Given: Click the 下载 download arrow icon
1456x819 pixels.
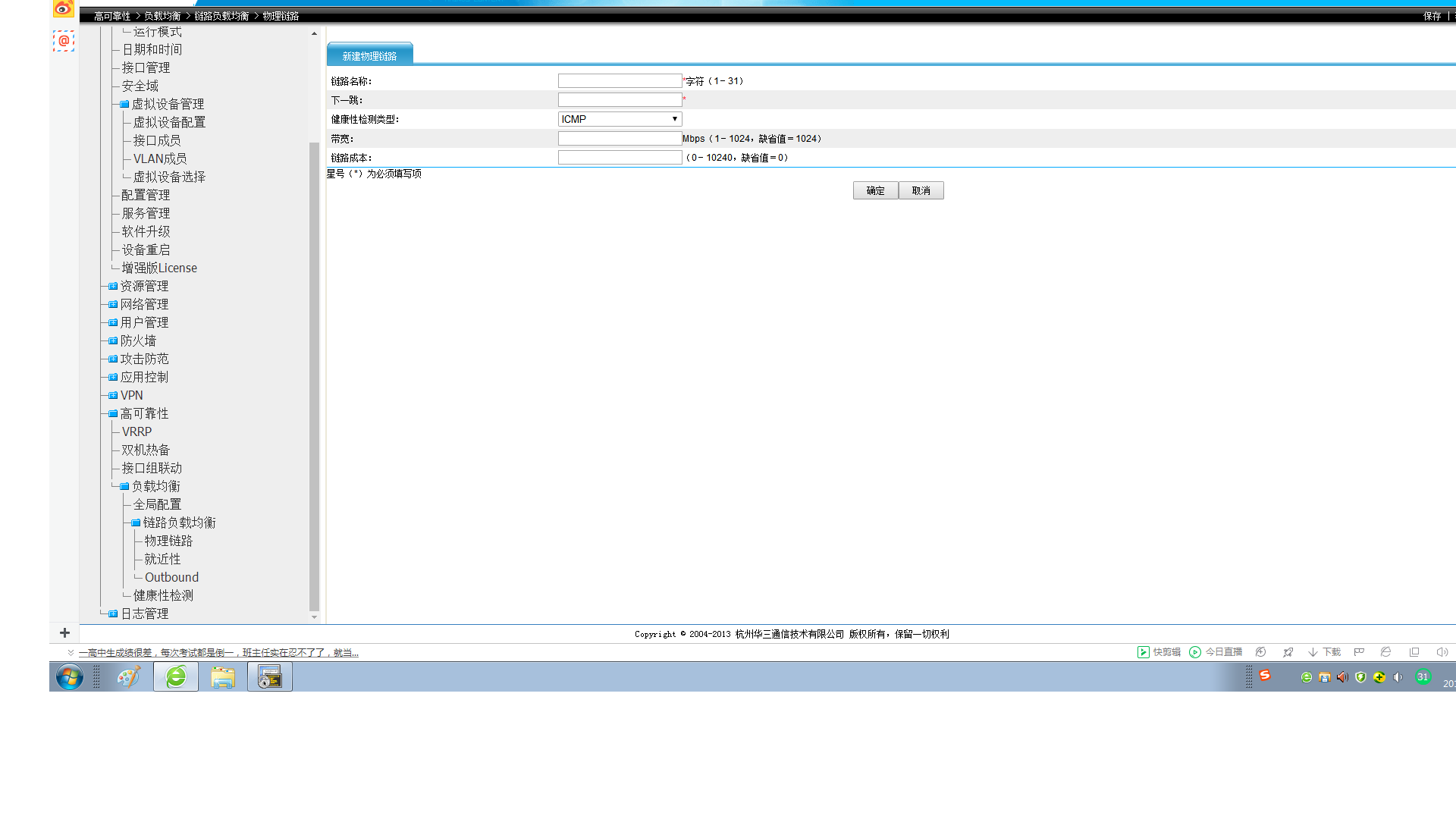Looking at the screenshot, I should [1313, 652].
